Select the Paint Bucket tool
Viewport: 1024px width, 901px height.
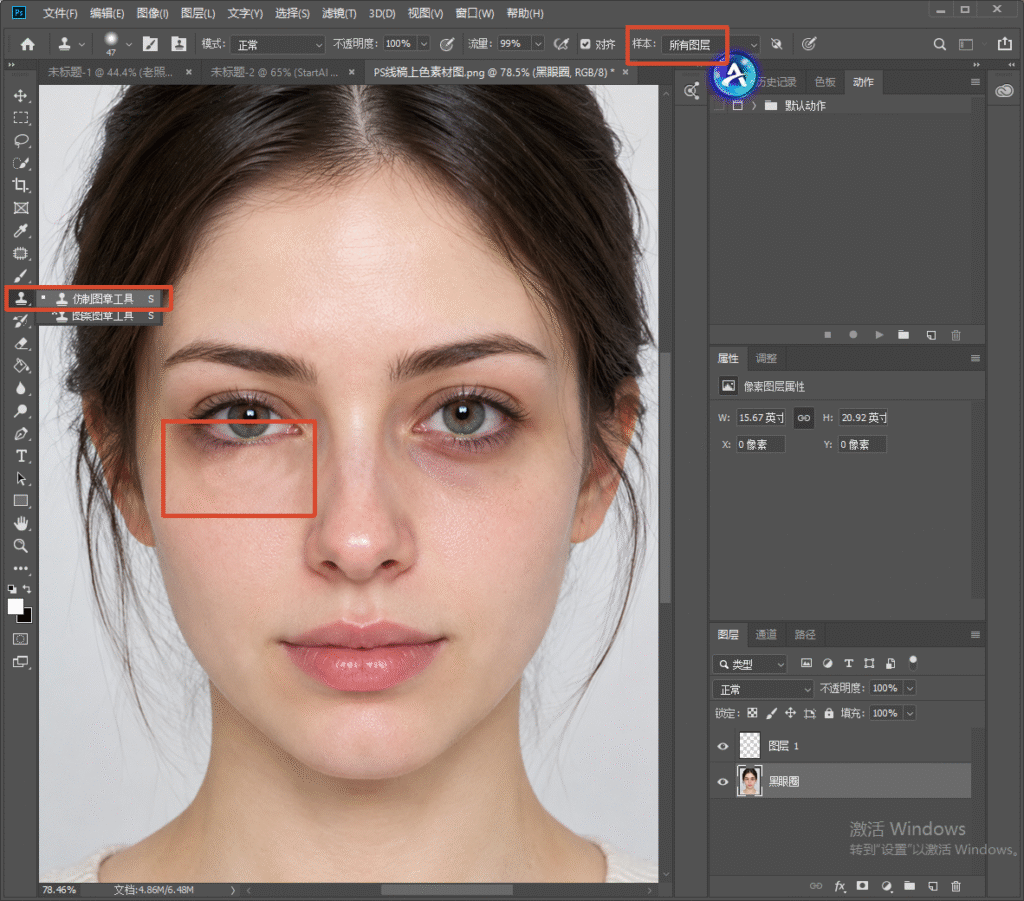[x=21, y=366]
